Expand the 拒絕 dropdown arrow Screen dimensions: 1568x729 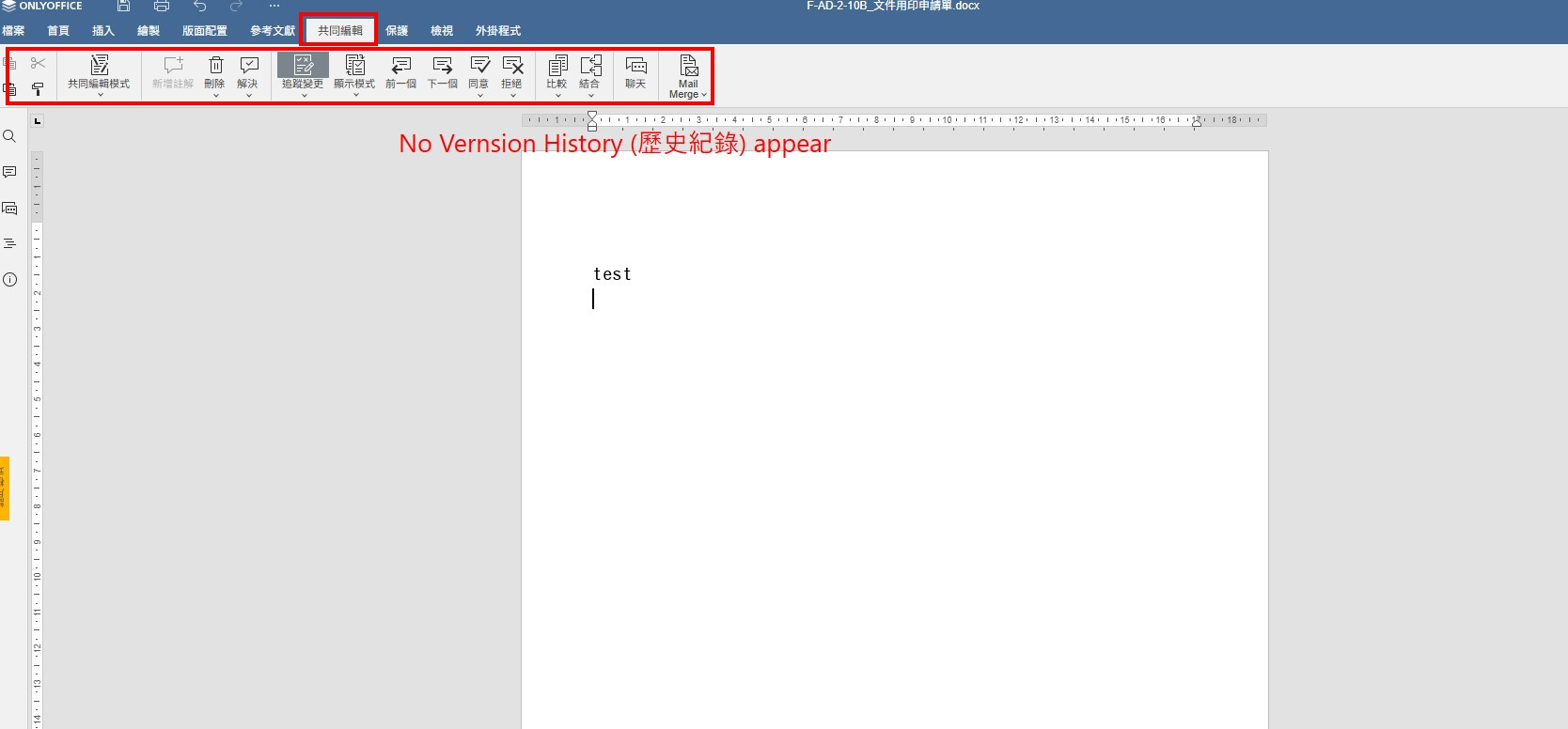click(512, 95)
